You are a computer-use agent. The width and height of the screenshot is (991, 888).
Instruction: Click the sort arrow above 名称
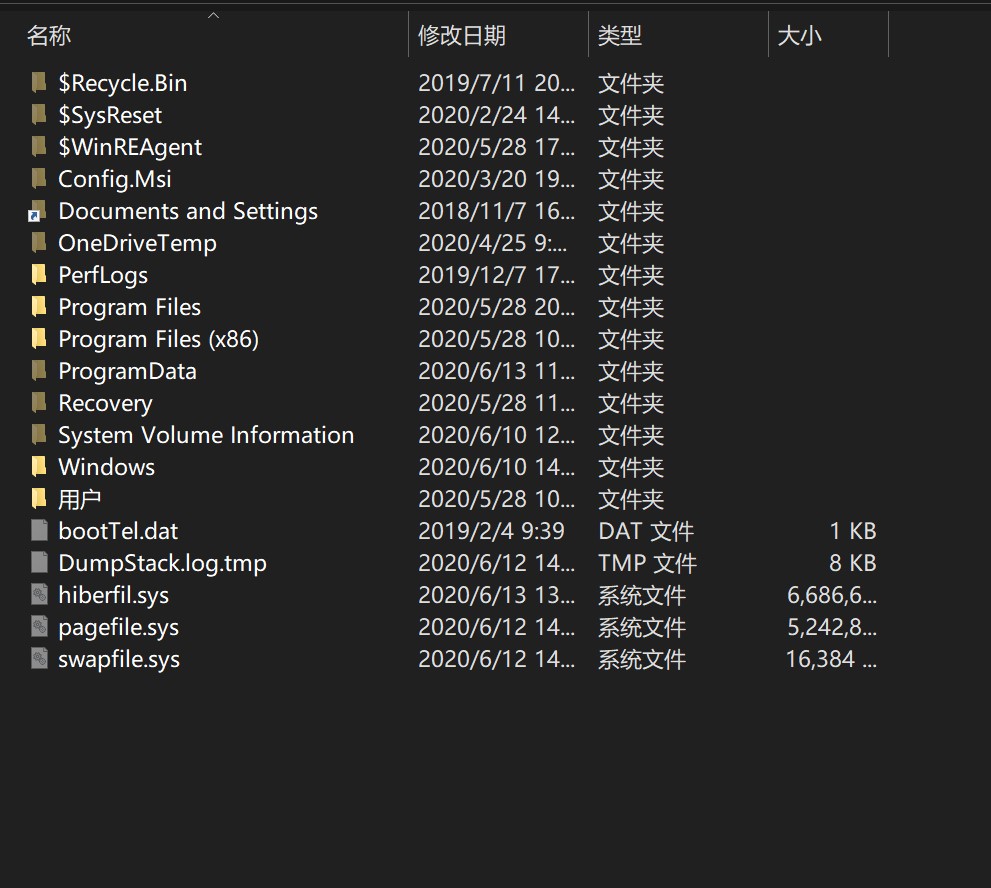point(214,15)
